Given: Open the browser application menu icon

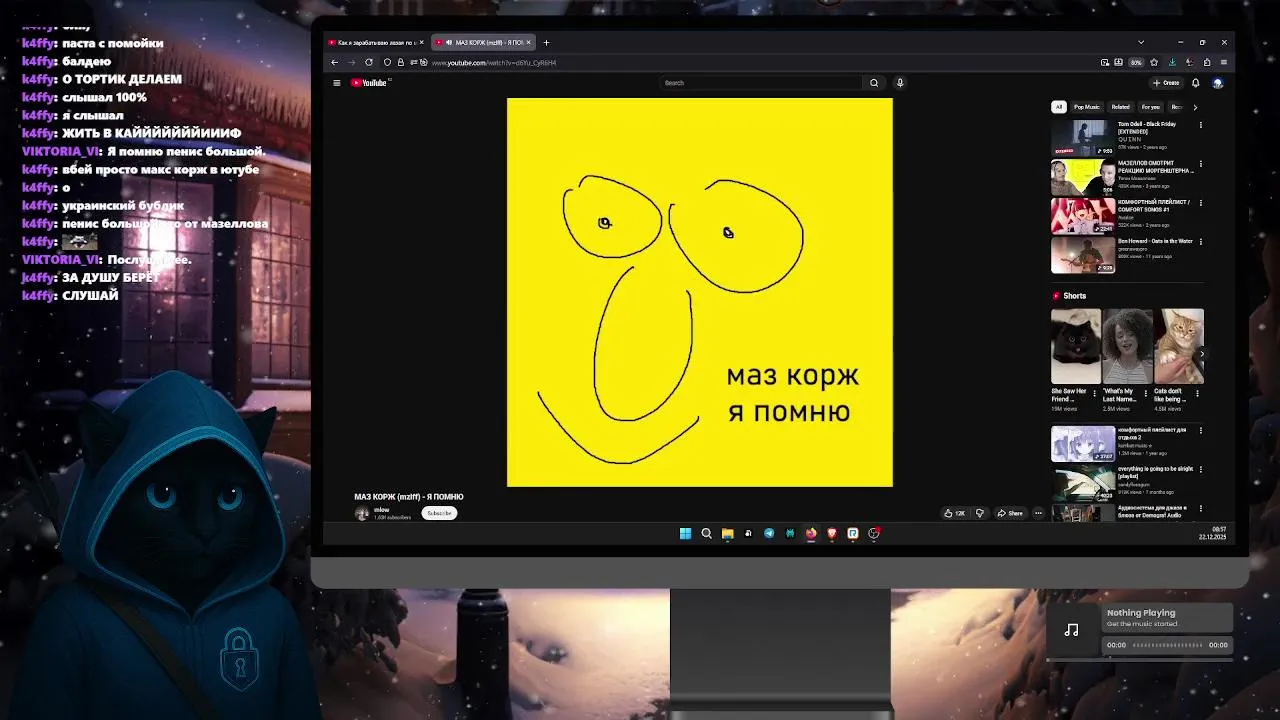Looking at the screenshot, I should pos(1223,62).
